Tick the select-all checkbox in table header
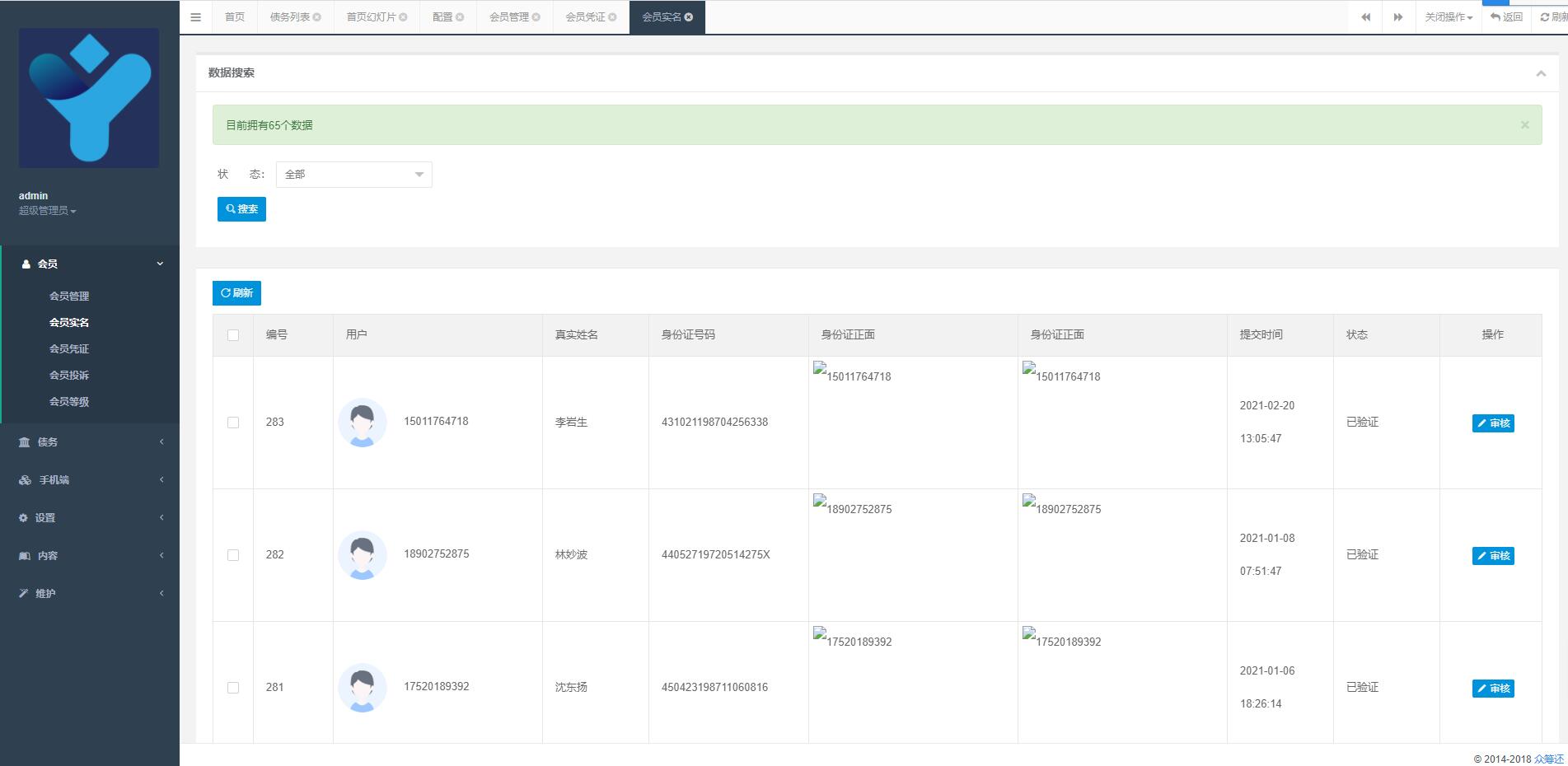 233,335
